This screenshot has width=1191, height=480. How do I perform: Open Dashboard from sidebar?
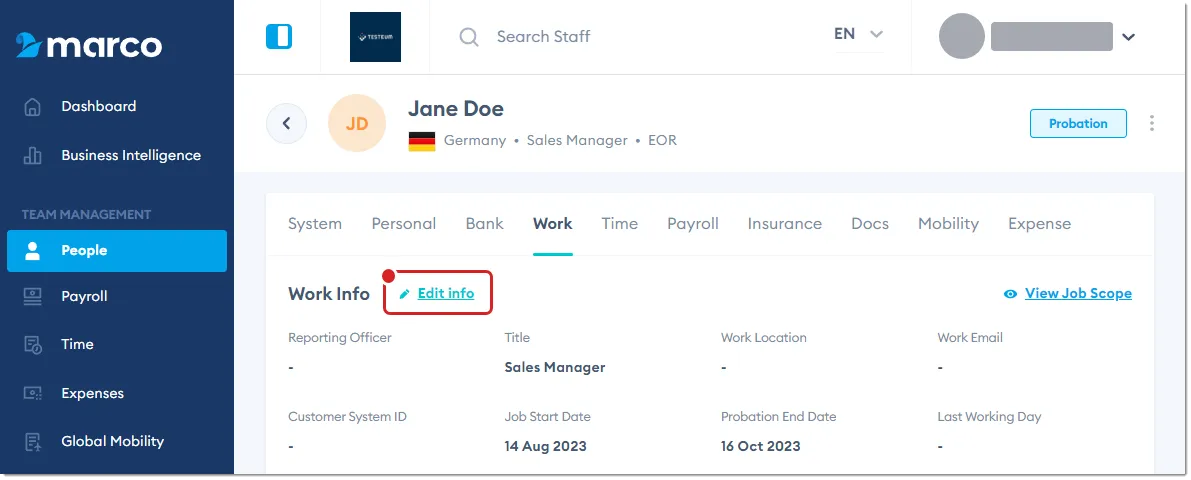[x=99, y=106]
